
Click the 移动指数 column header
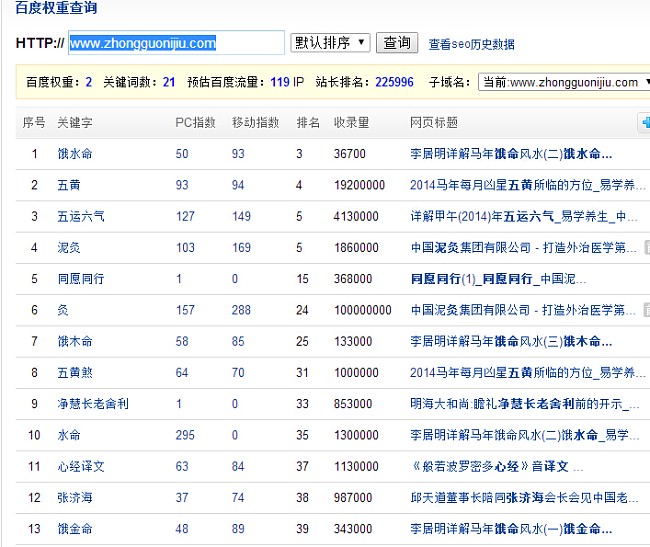click(255, 123)
